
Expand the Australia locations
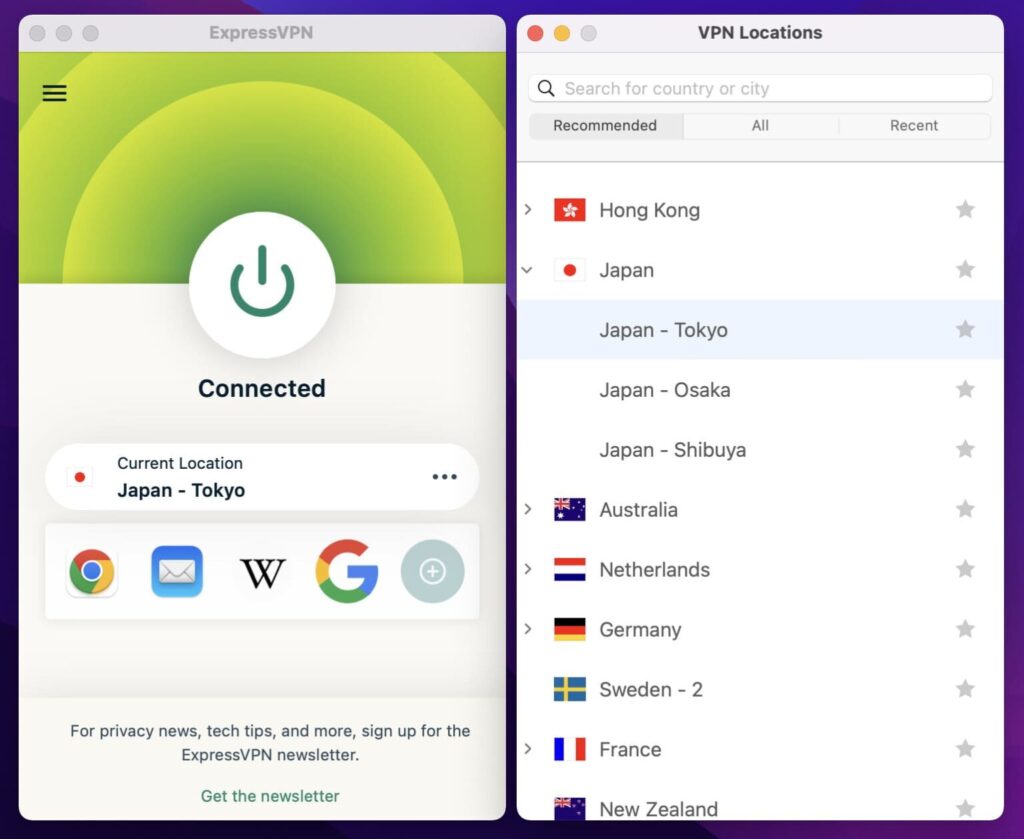click(x=528, y=509)
